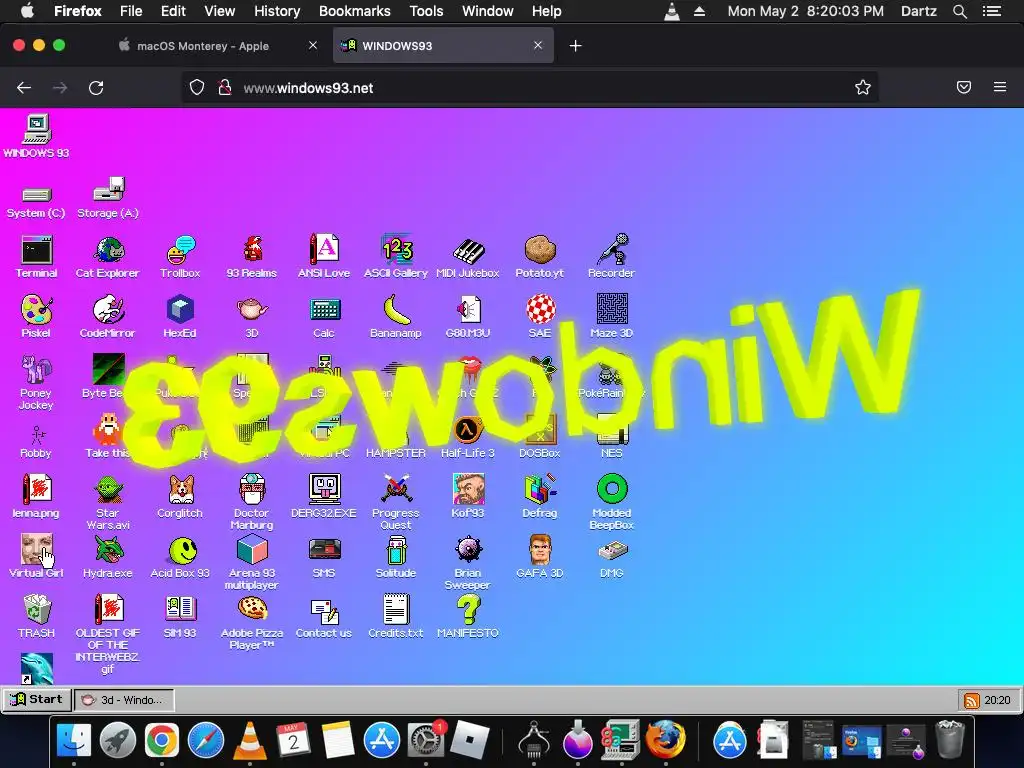
Task: Open the System (C:) drive
Action: 37,195
